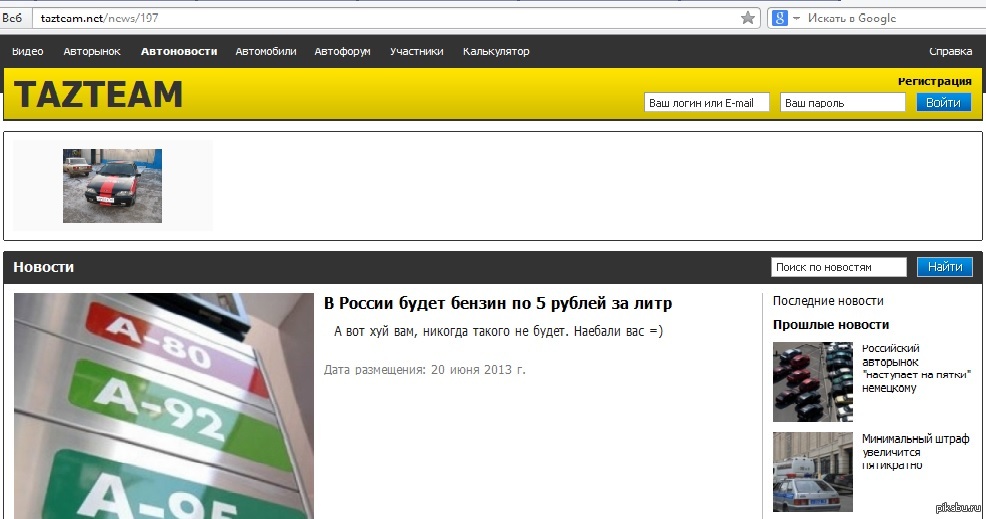Open the Автомобили navigation link

tap(265, 51)
